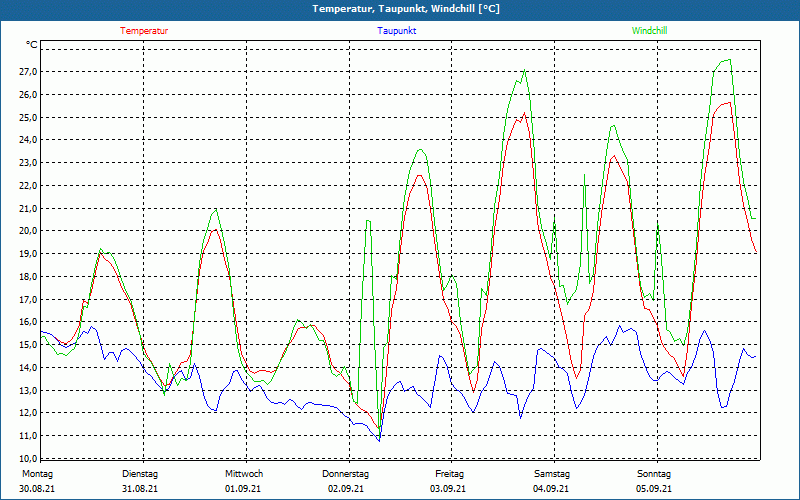The image size is (800, 500).
Task: Click the date 01.09.21
Action: 243,489
